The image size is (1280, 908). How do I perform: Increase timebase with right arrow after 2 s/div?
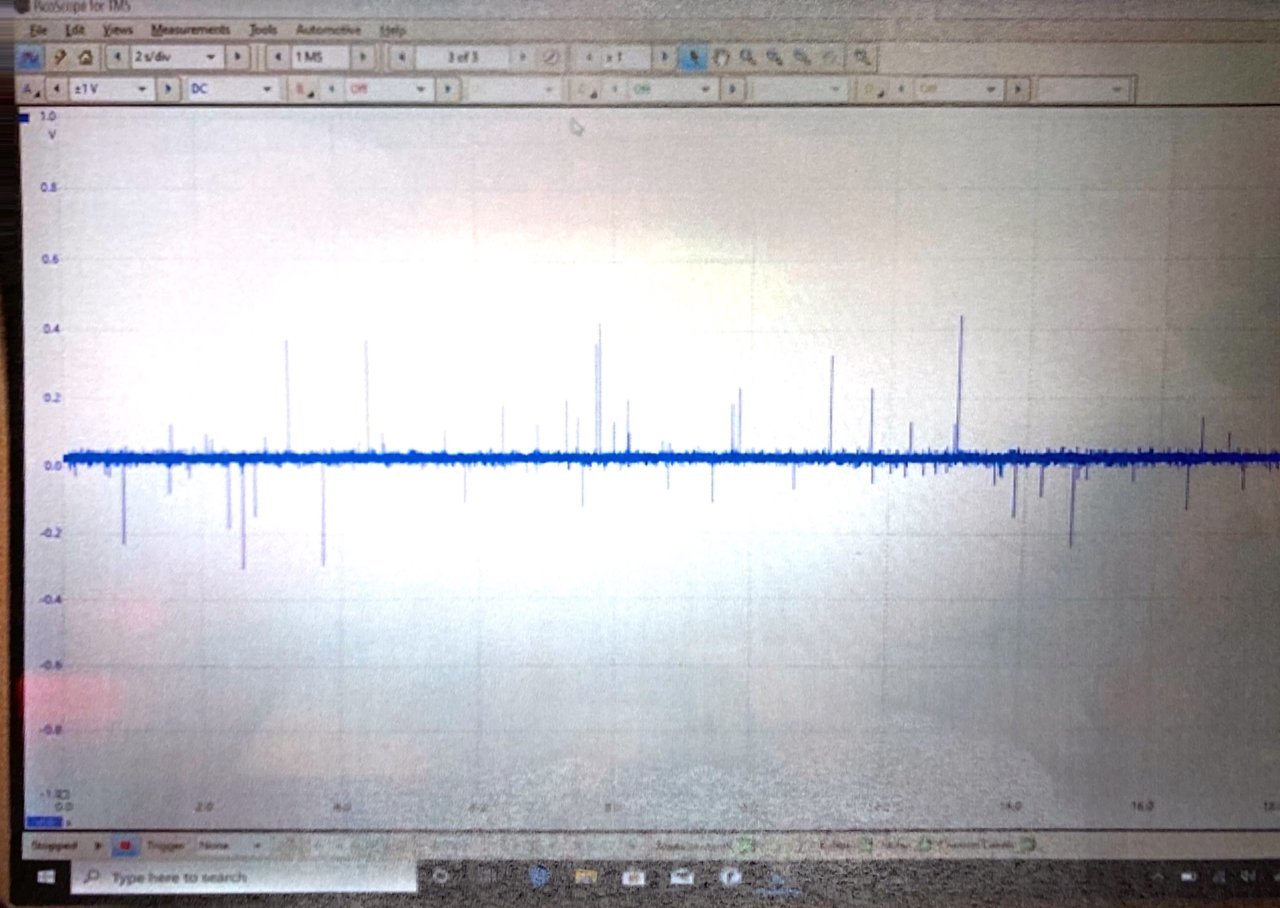238,58
